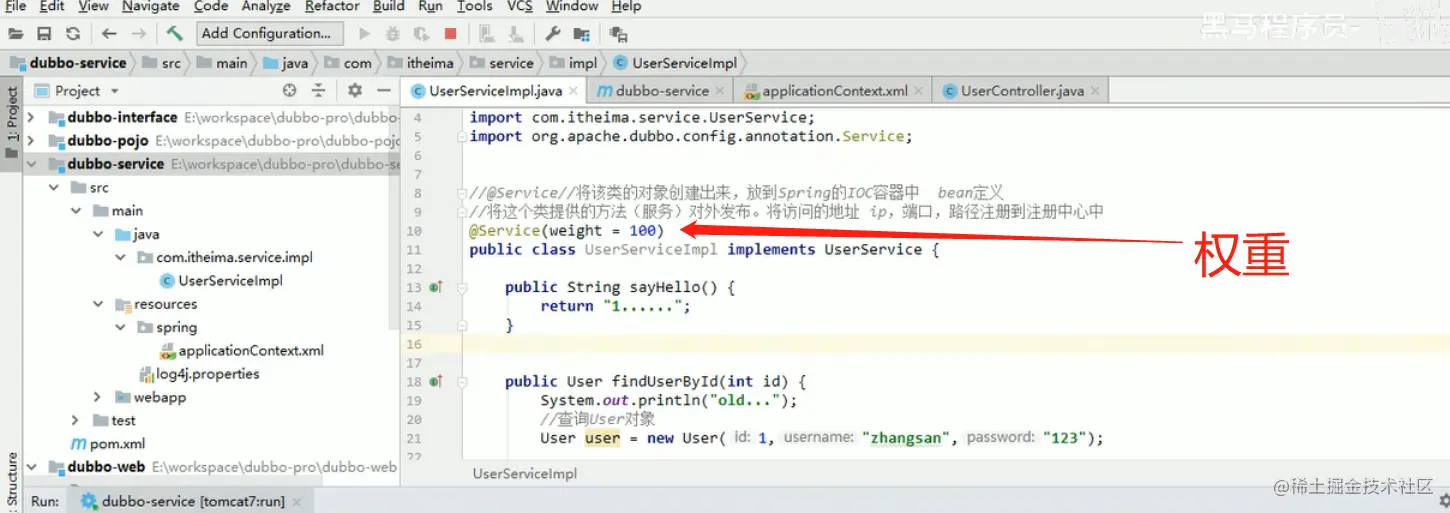1450x513 pixels.
Task: Click UserServiceImpl editor breadcrumb at bottom
Action: coord(525,473)
